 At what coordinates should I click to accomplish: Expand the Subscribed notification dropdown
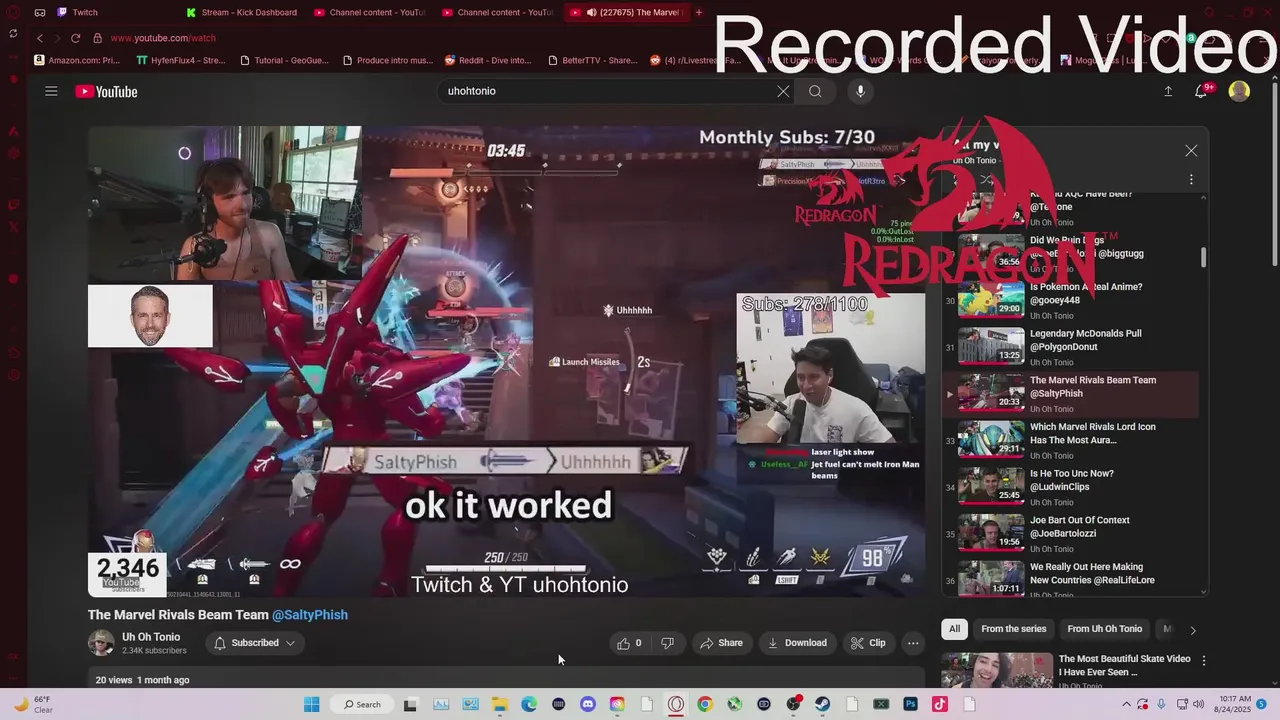point(255,643)
